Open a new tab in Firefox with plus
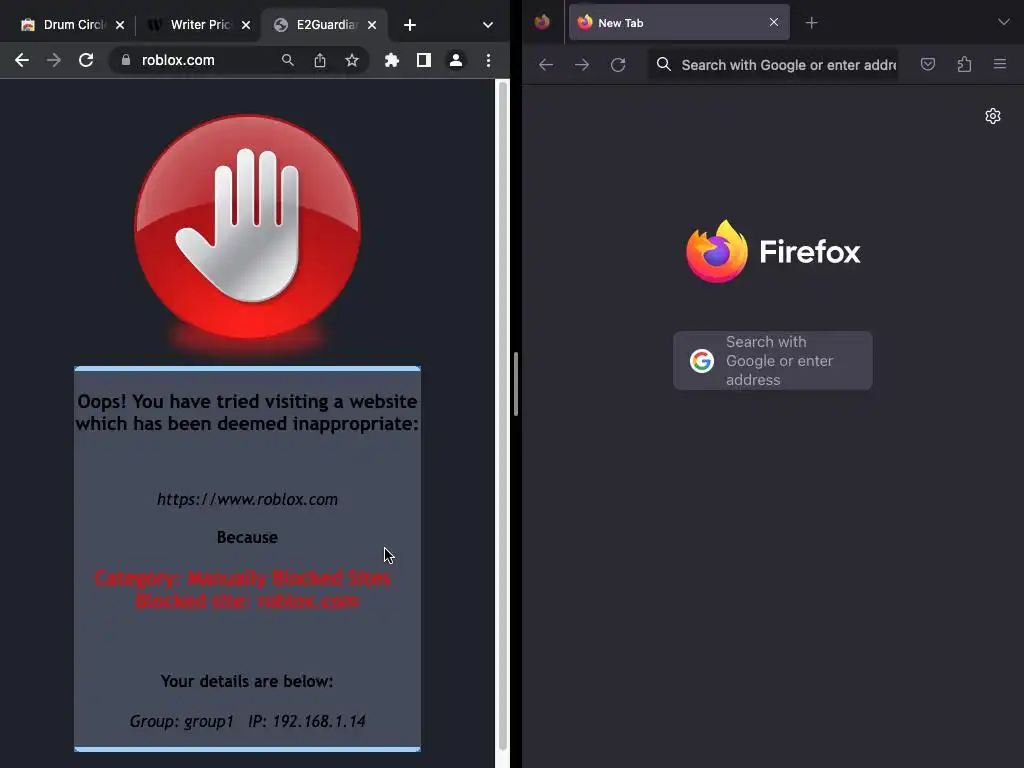The height and width of the screenshot is (768, 1024). [811, 23]
